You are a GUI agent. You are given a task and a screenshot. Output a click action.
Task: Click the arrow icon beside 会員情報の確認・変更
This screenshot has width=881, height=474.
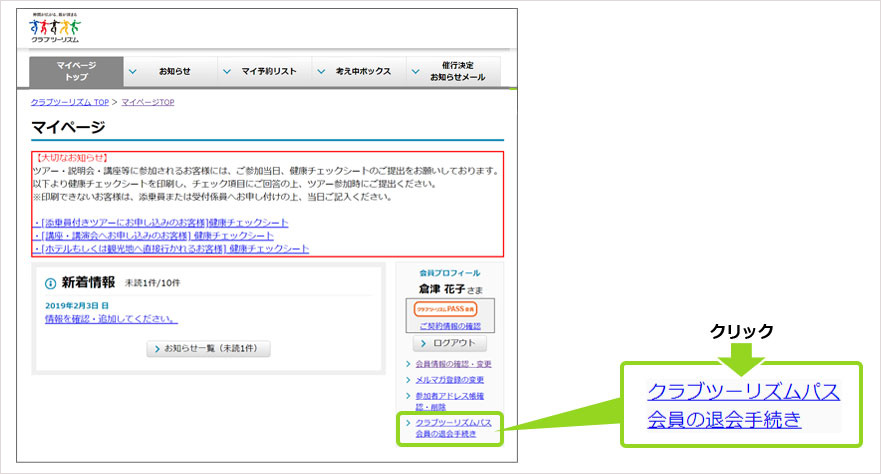pos(409,364)
